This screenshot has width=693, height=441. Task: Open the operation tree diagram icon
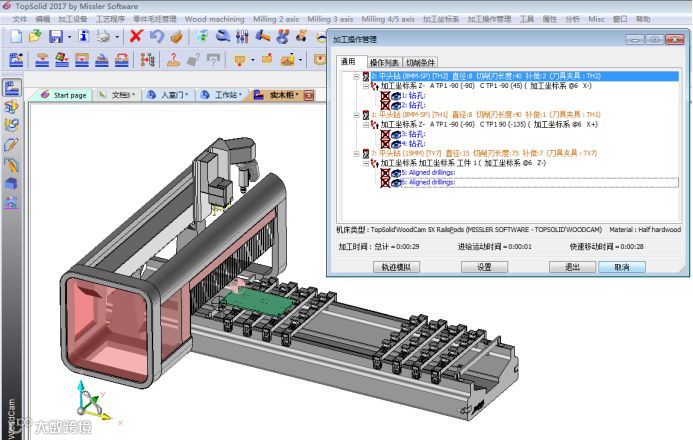click(x=147, y=59)
